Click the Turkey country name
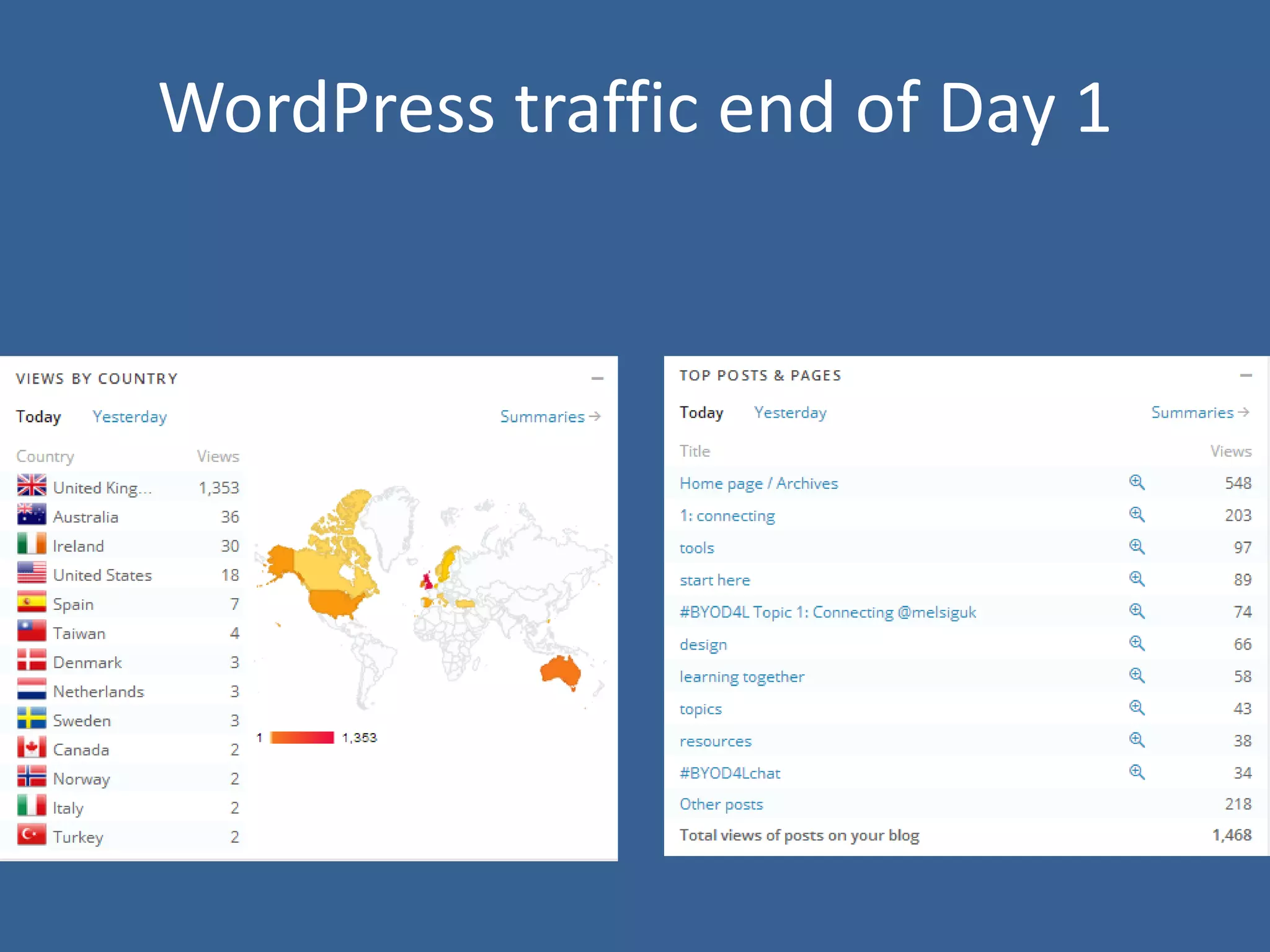Screen dimensions: 1270x952 78,837
